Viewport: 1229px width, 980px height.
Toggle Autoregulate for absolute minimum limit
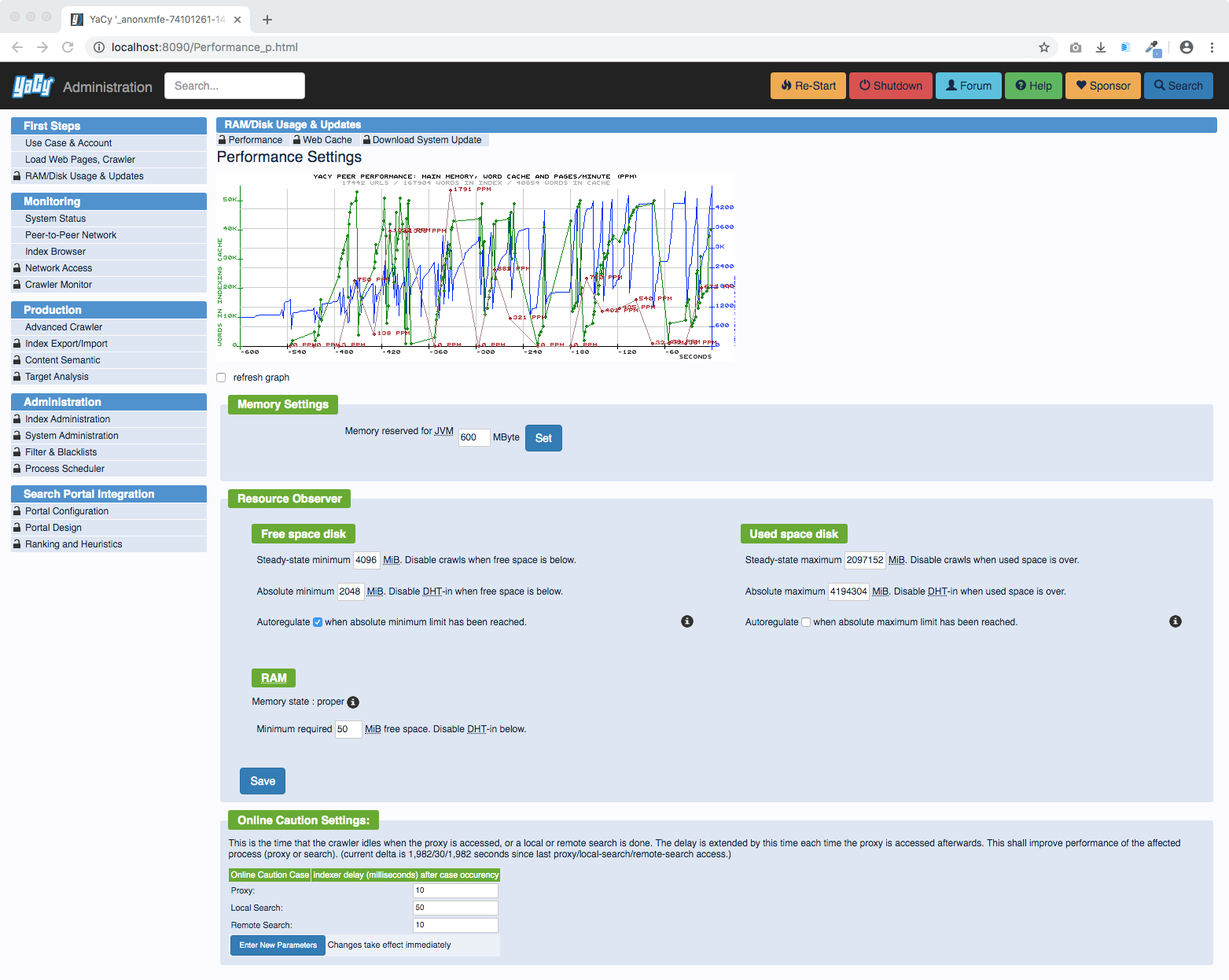click(x=318, y=622)
